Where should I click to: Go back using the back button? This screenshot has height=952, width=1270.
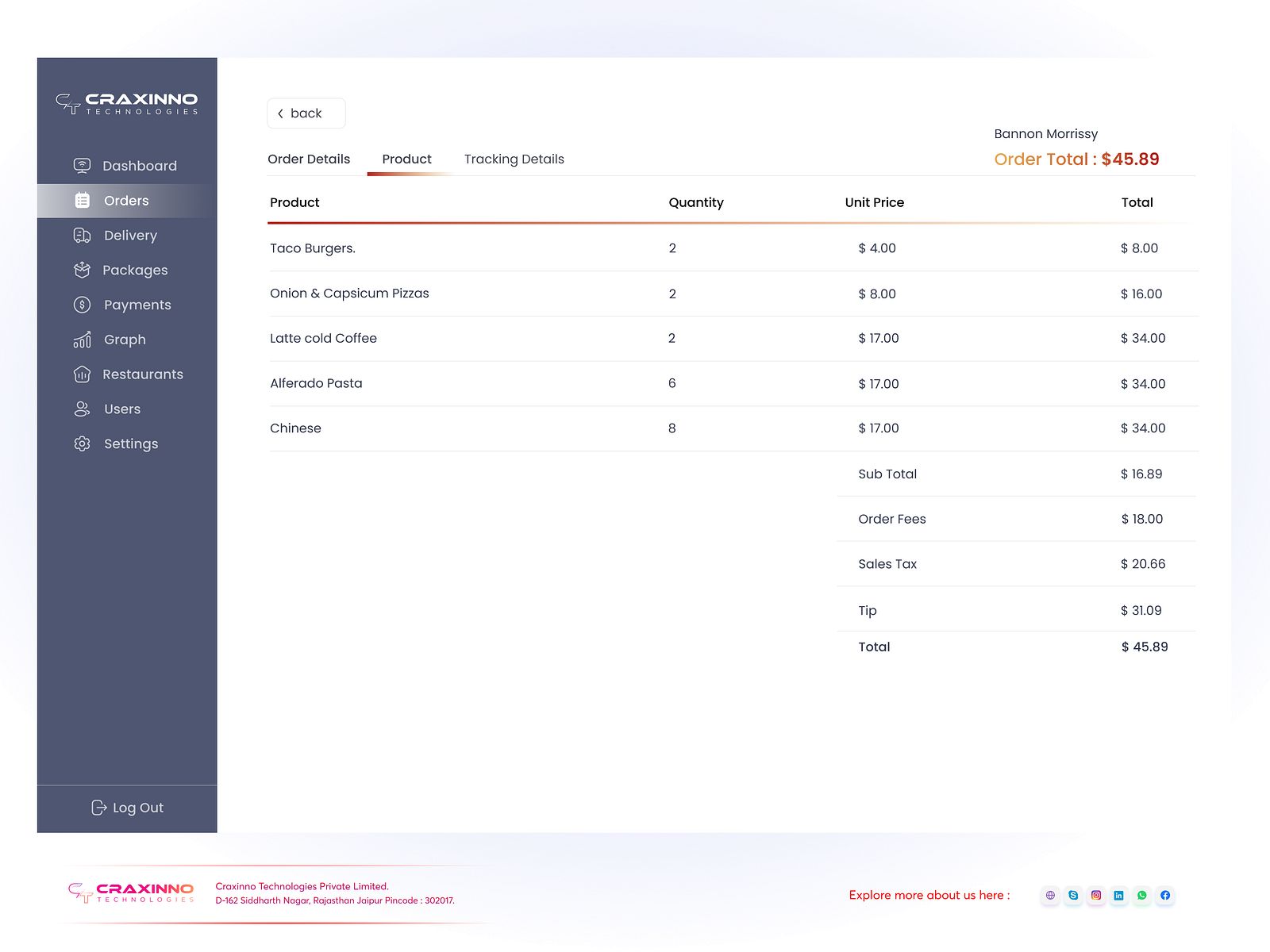pos(306,113)
